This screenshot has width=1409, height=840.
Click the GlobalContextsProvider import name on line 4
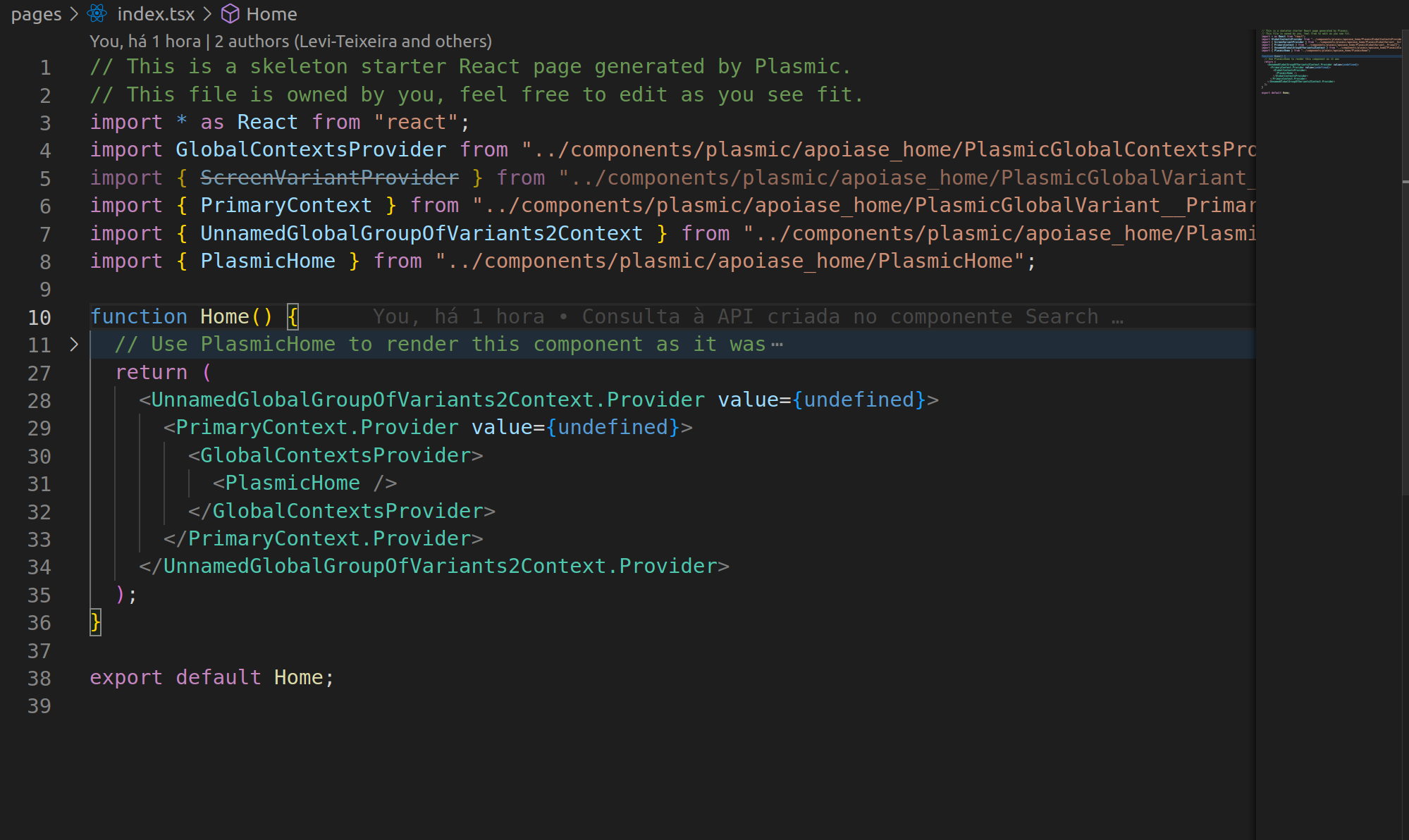point(310,150)
